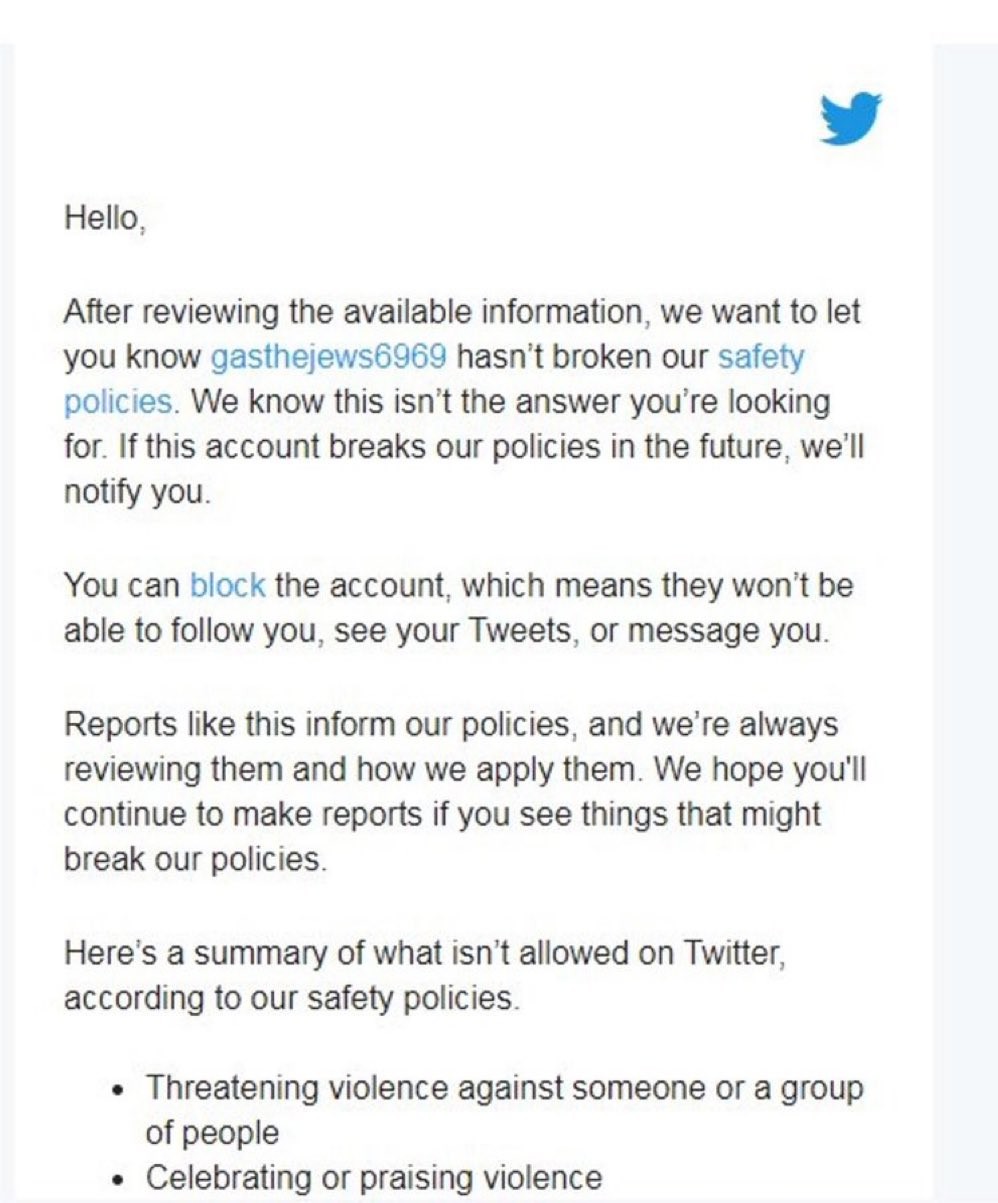Click 'Here's a summary of what isn't allowed' line
Image resolution: width=998 pixels, height=1203 pixels.
(417, 952)
